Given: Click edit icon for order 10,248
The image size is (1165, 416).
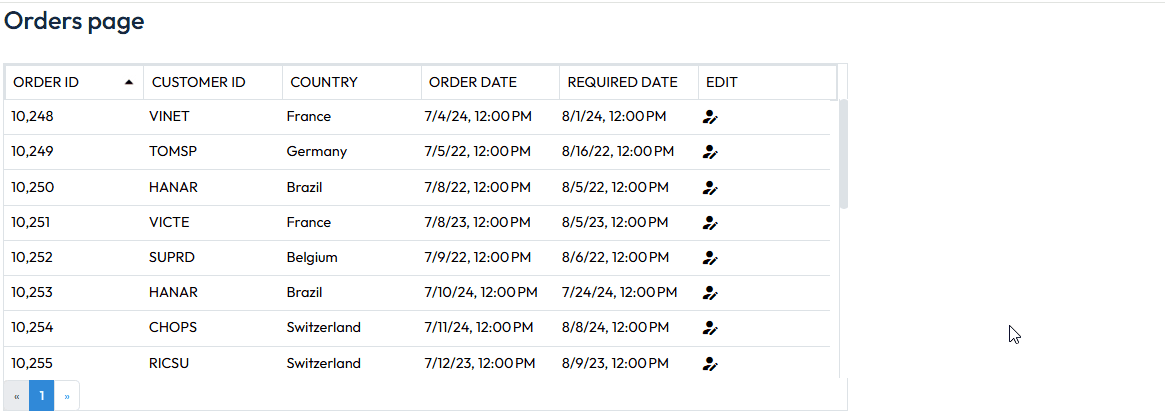Looking at the screenshot, I should (x=710, y=117).
